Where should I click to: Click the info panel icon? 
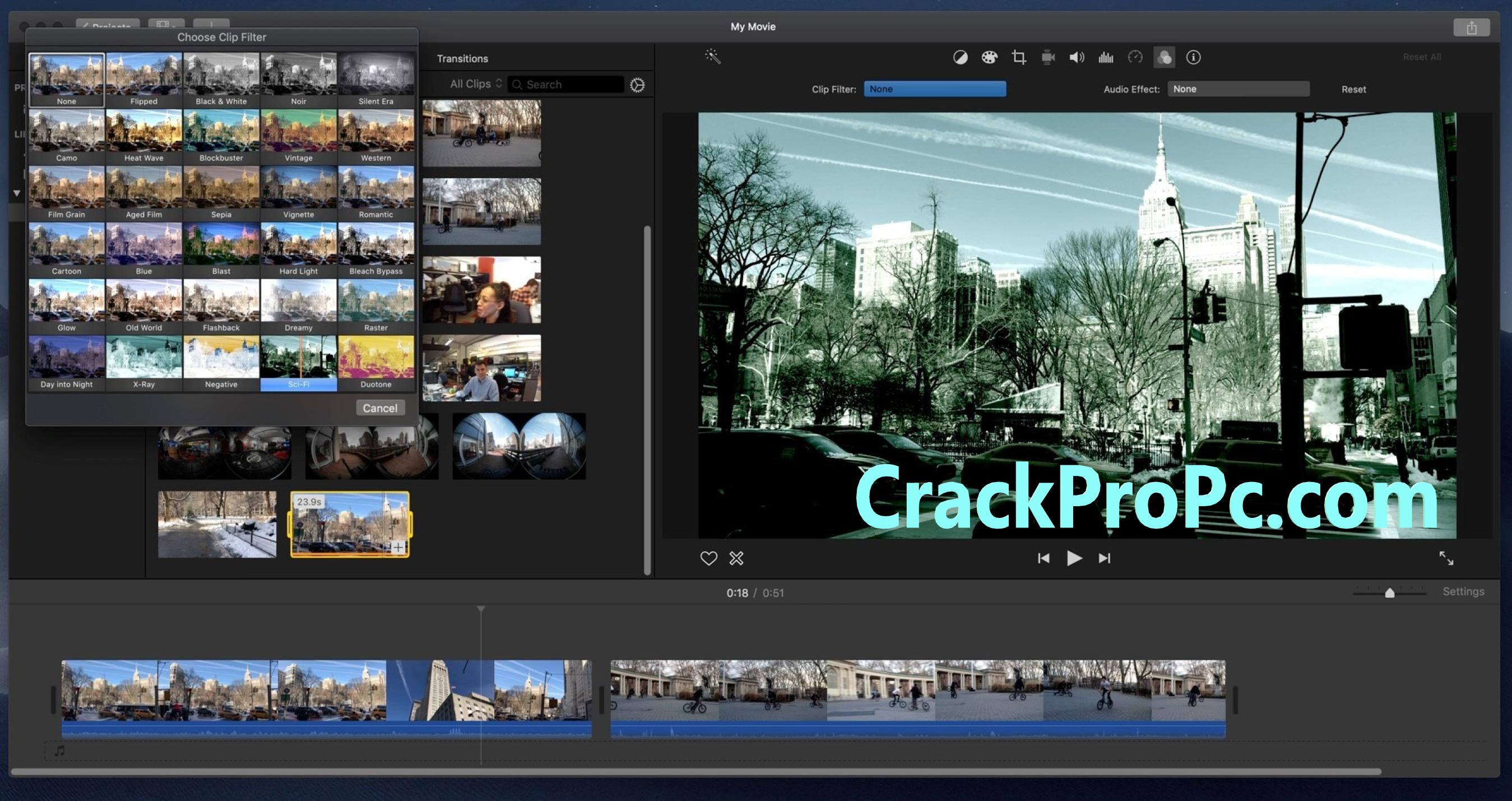pyautogui.click(x=1198, y=57)
